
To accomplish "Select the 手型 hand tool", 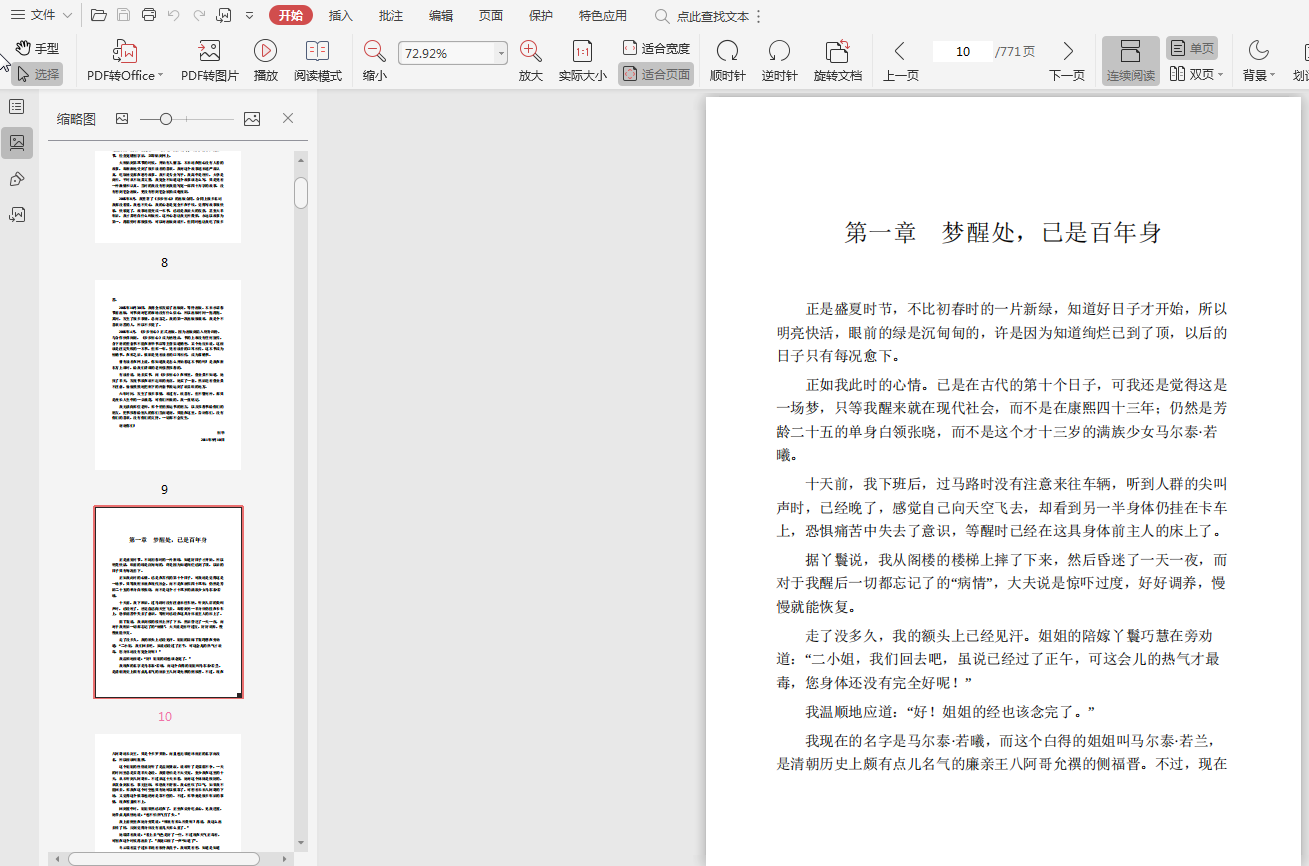I will click(x=37, y=48).
